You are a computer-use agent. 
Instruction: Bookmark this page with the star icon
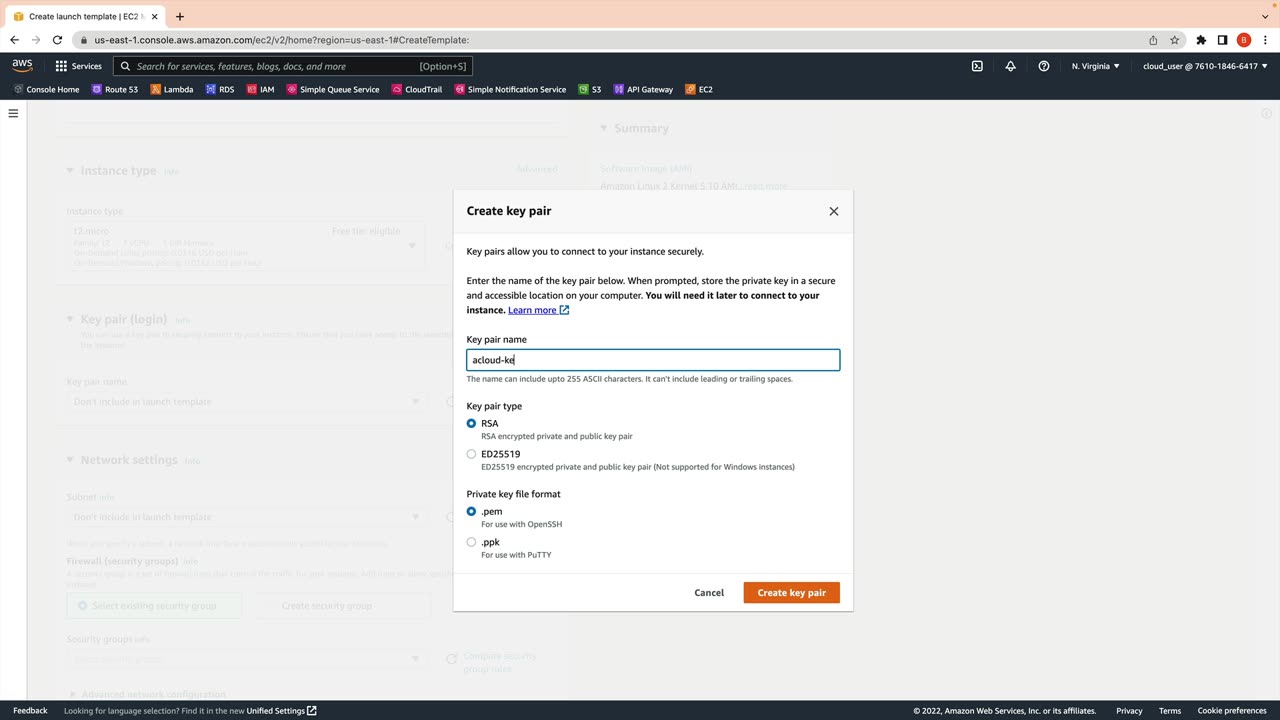pos(1175,40)
